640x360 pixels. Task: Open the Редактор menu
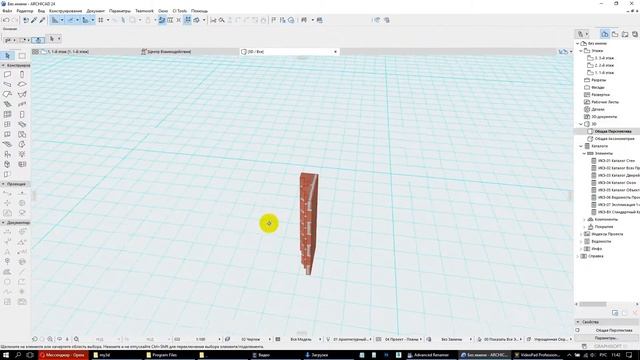point(24,11)
